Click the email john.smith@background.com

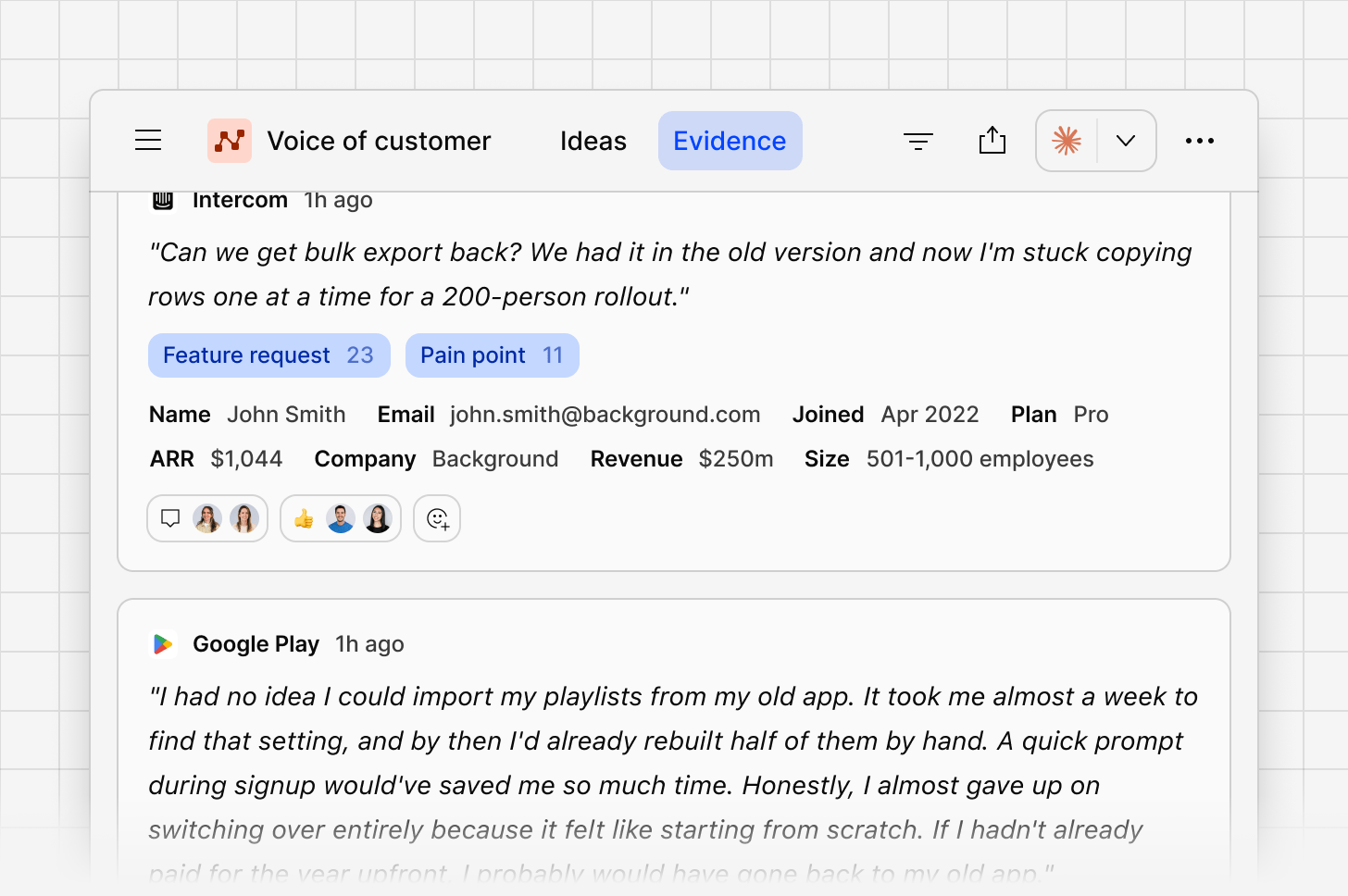coord(605,415)
